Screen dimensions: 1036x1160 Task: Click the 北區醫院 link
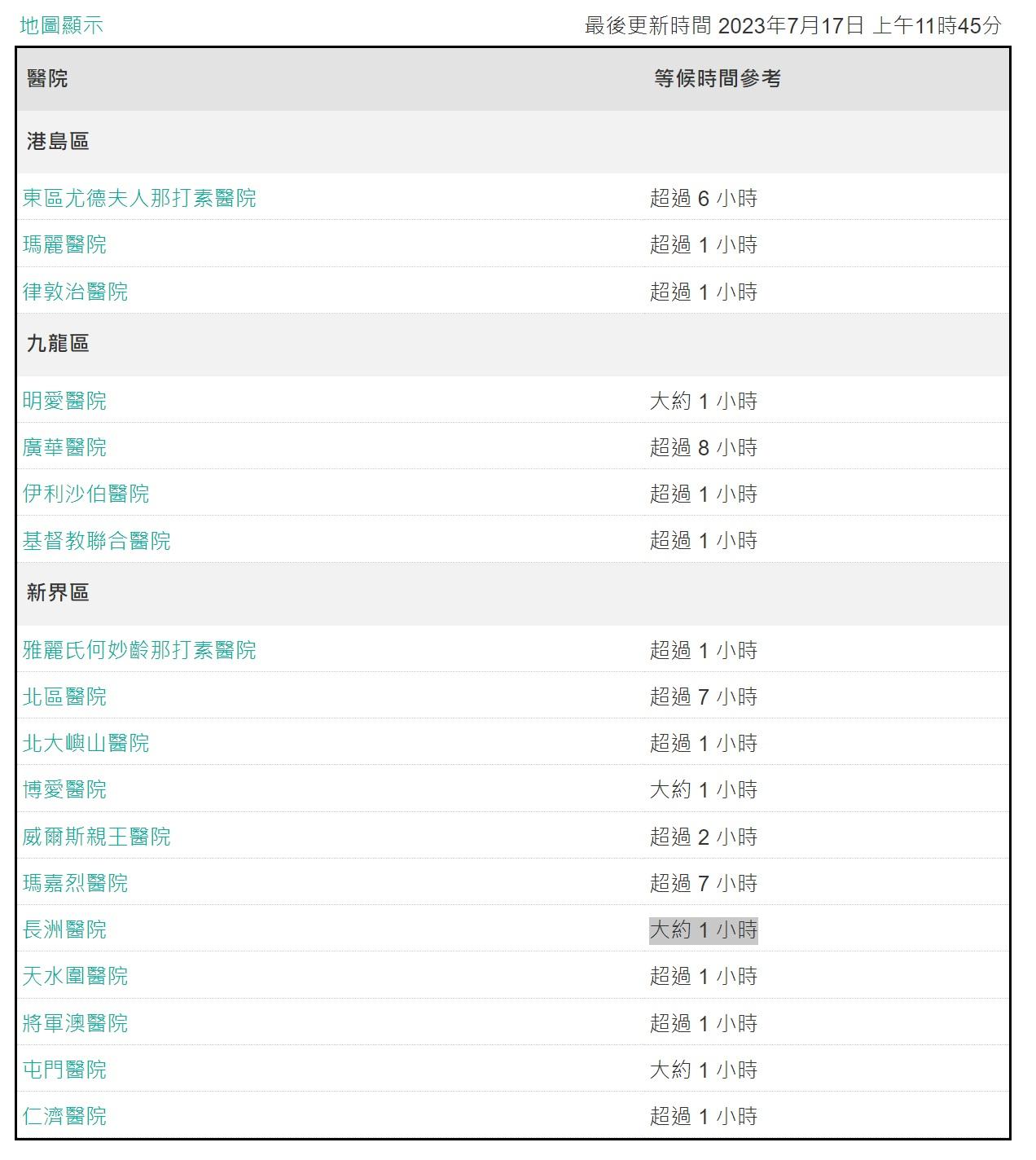click(x=64, y=696)
